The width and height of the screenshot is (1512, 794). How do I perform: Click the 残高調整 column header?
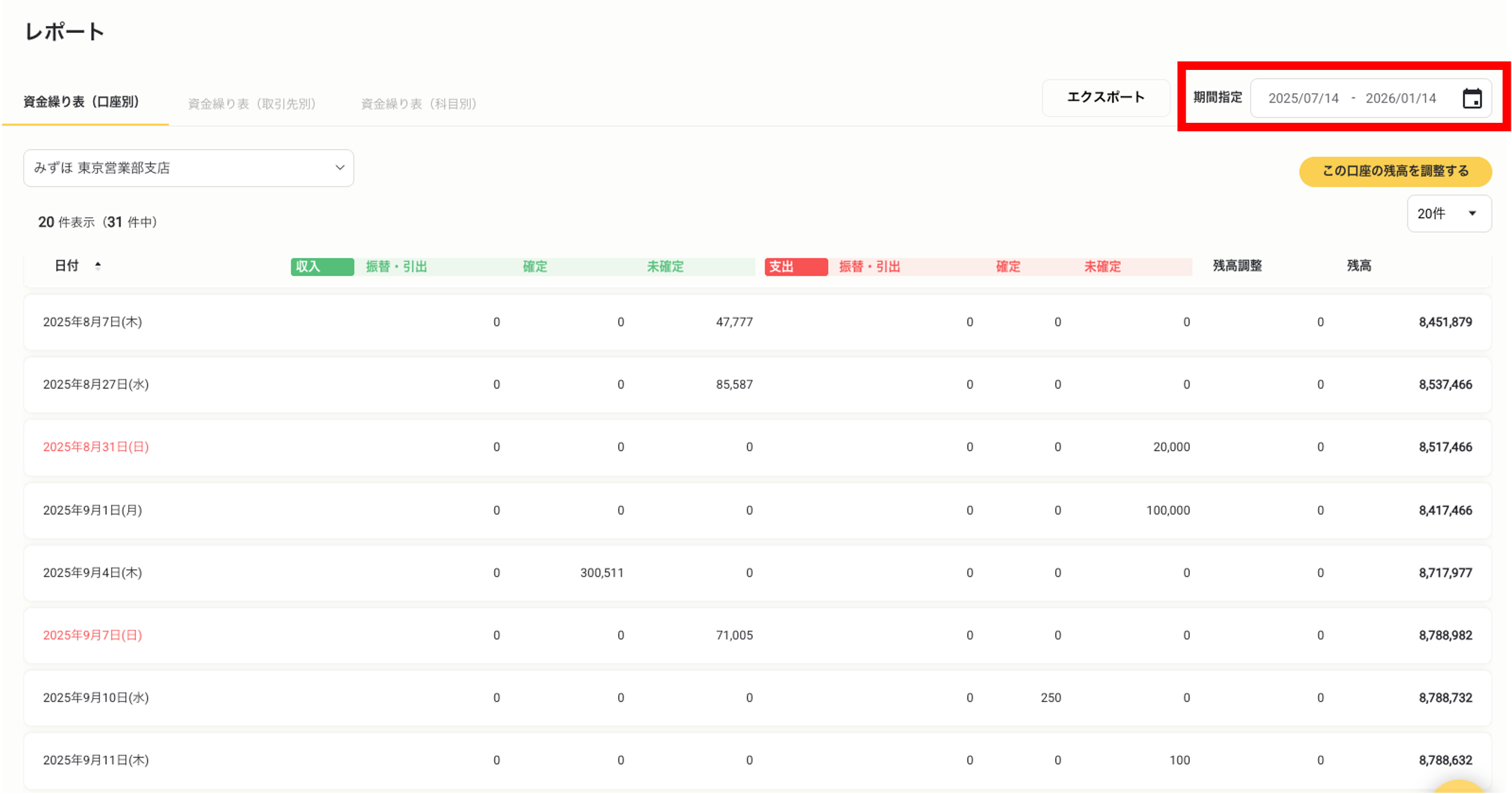(1237, 266)
